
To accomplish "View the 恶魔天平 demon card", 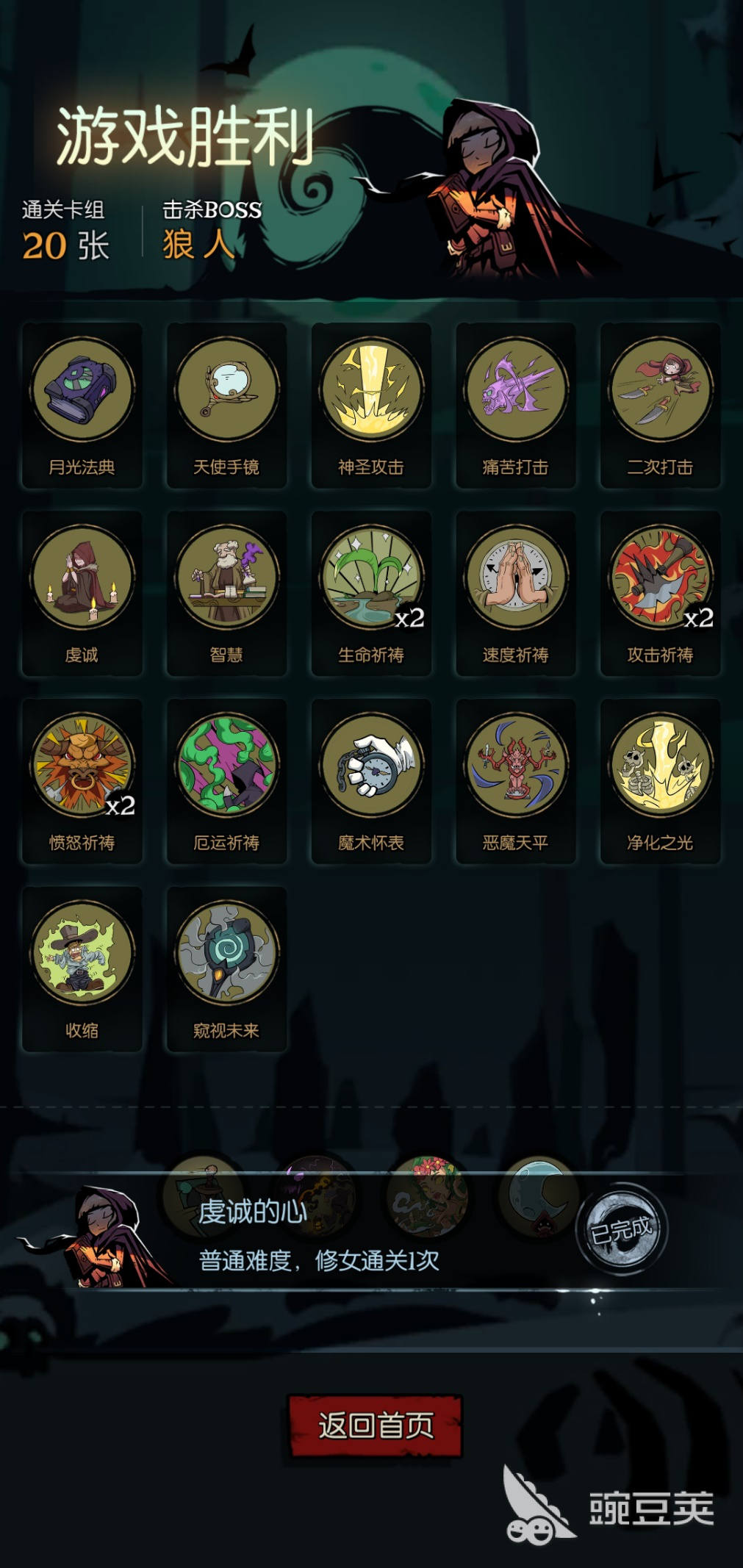I will click(516, 781).
